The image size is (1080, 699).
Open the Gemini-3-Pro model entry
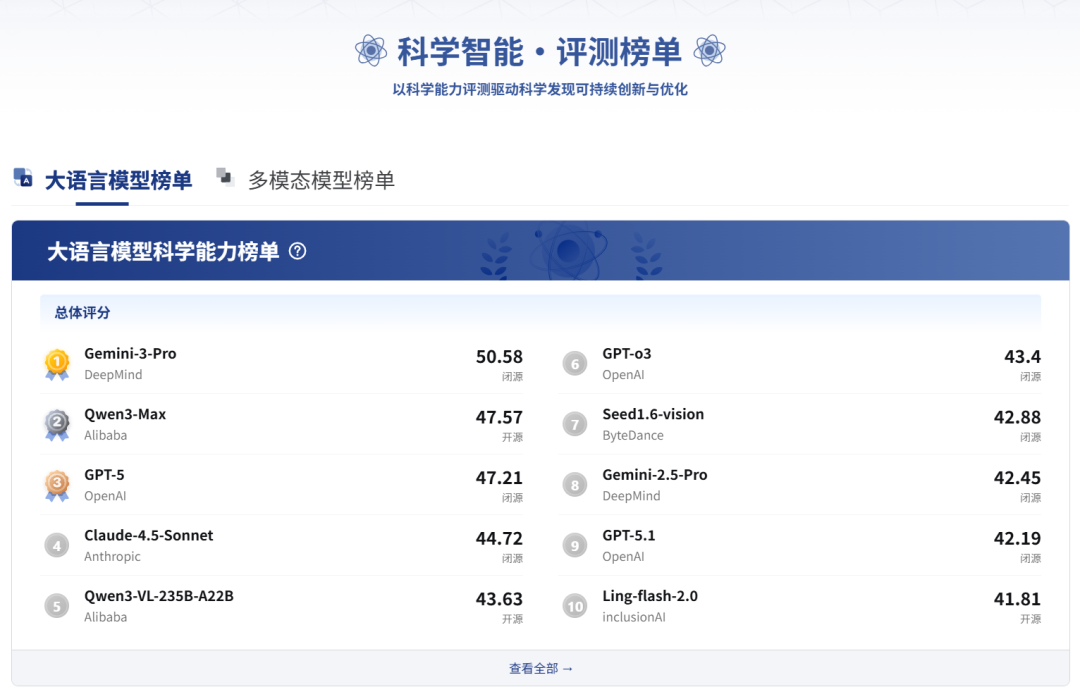point(282,364)
